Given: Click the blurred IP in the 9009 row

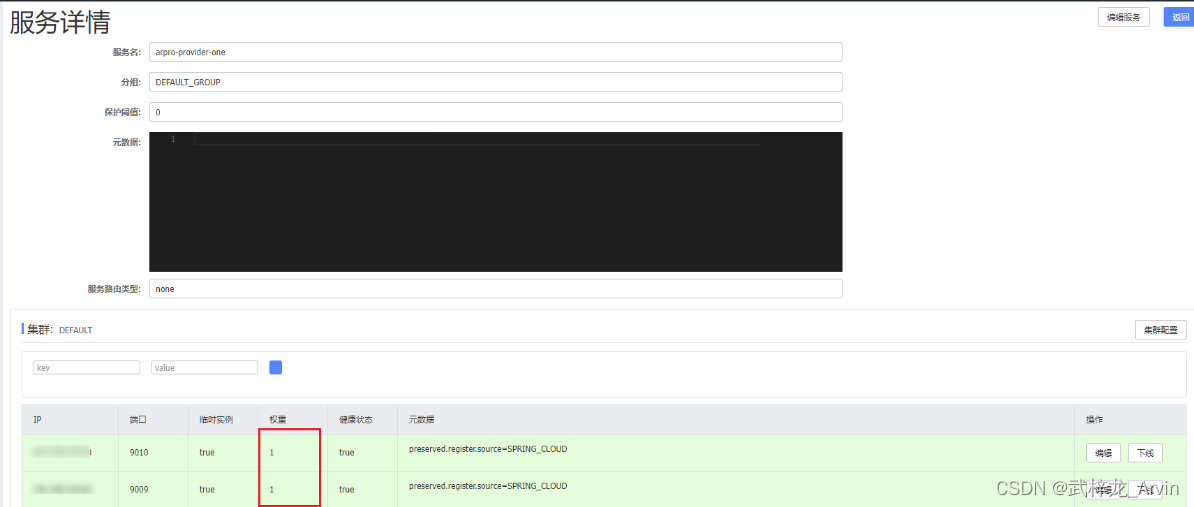Looking at the screenshot, I should click(62, 488).
